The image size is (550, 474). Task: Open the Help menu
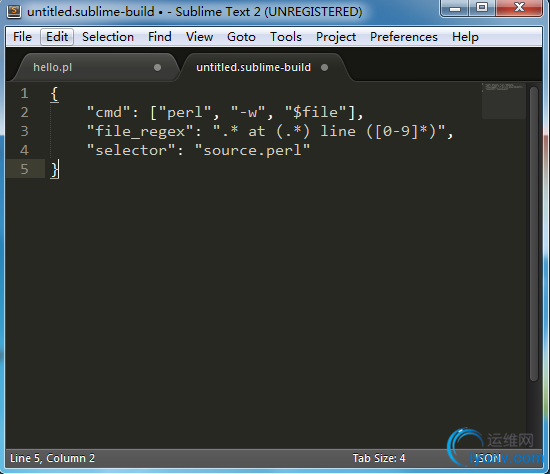(465, 37)
